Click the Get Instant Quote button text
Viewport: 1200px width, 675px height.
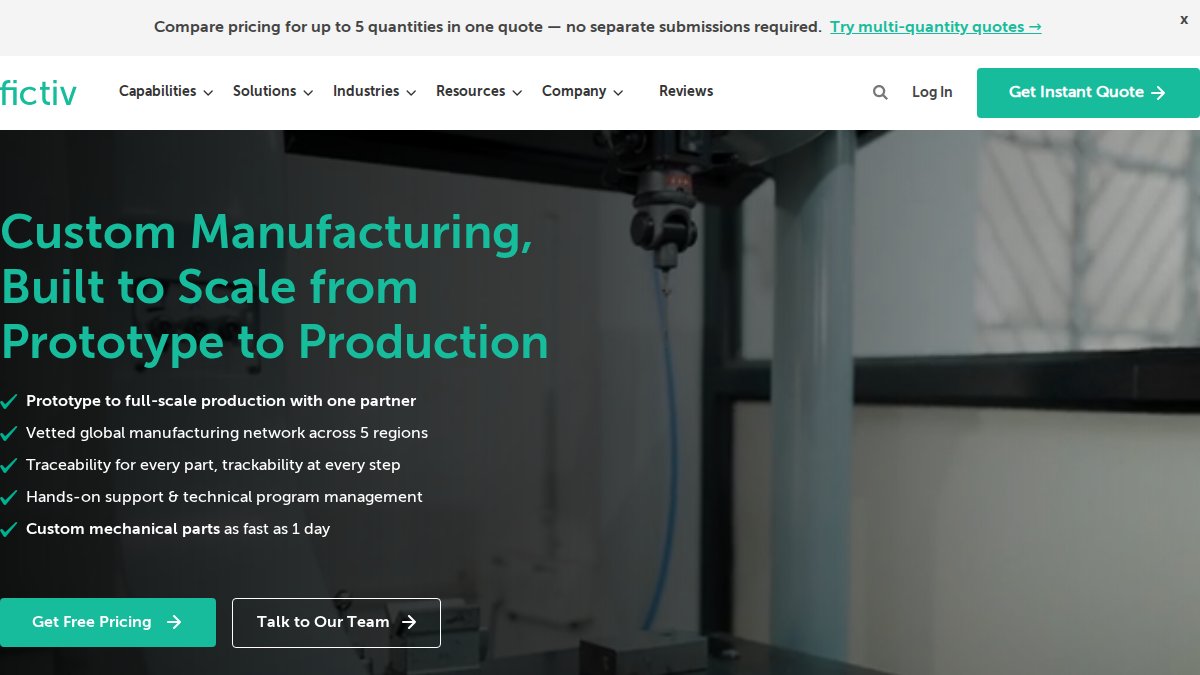1076,92
